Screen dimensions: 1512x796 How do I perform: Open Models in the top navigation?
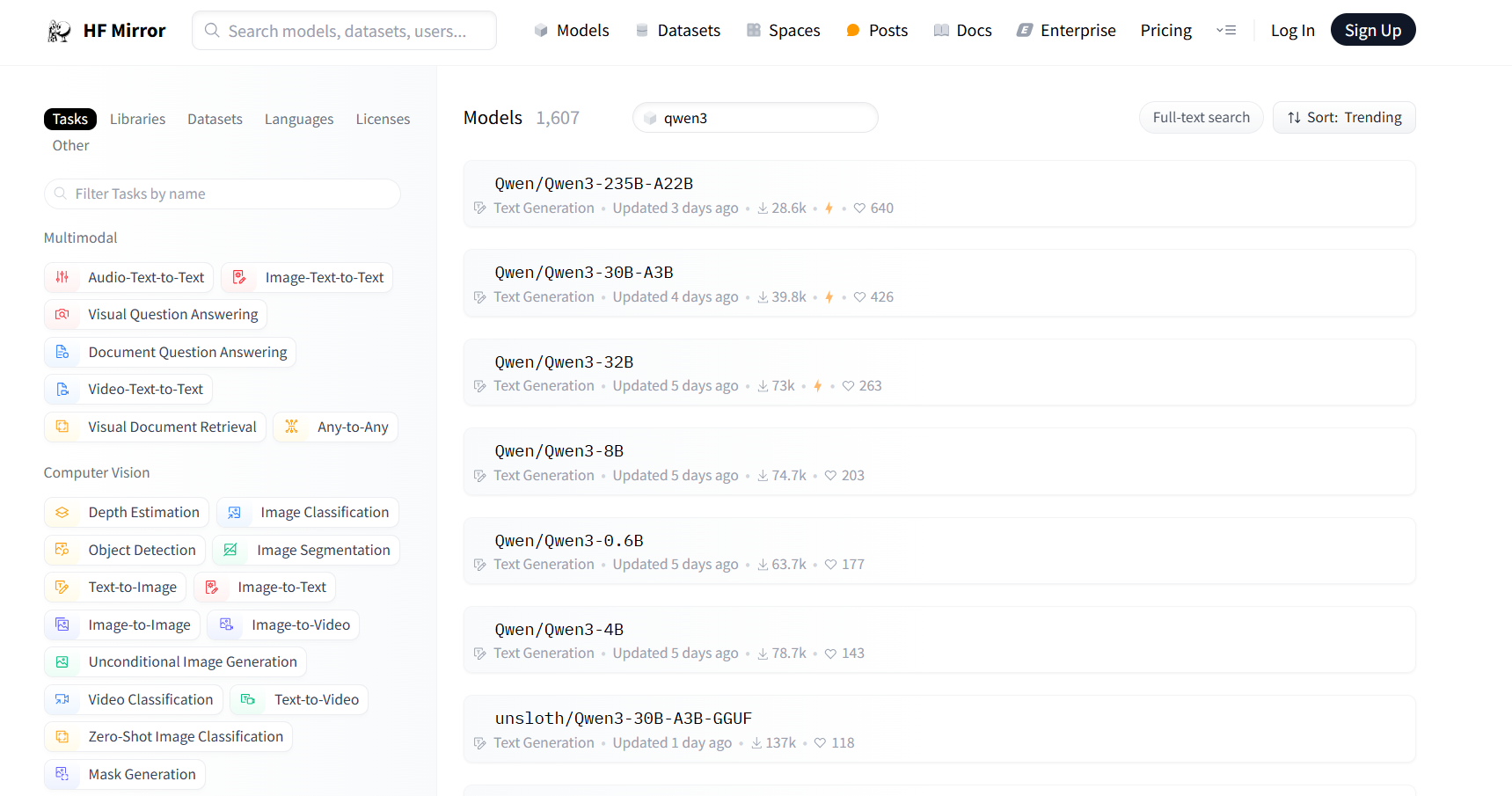(x=572, y=31)
